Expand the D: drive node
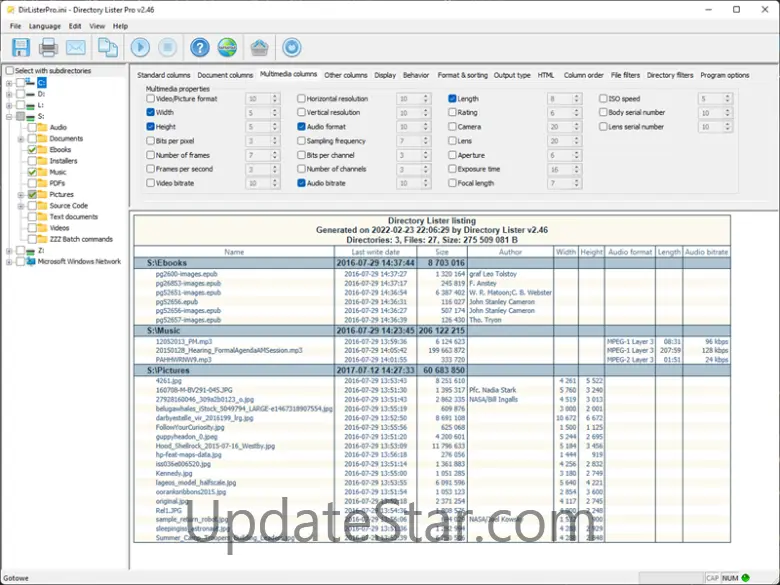 (x=9, y=94)
